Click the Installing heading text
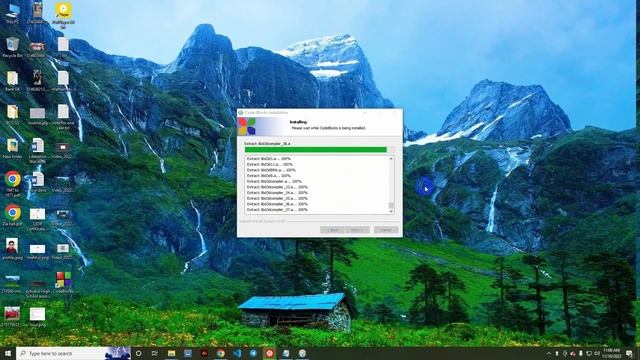The width and height of the screenshot is (640, 360). (x=298, y=122)
